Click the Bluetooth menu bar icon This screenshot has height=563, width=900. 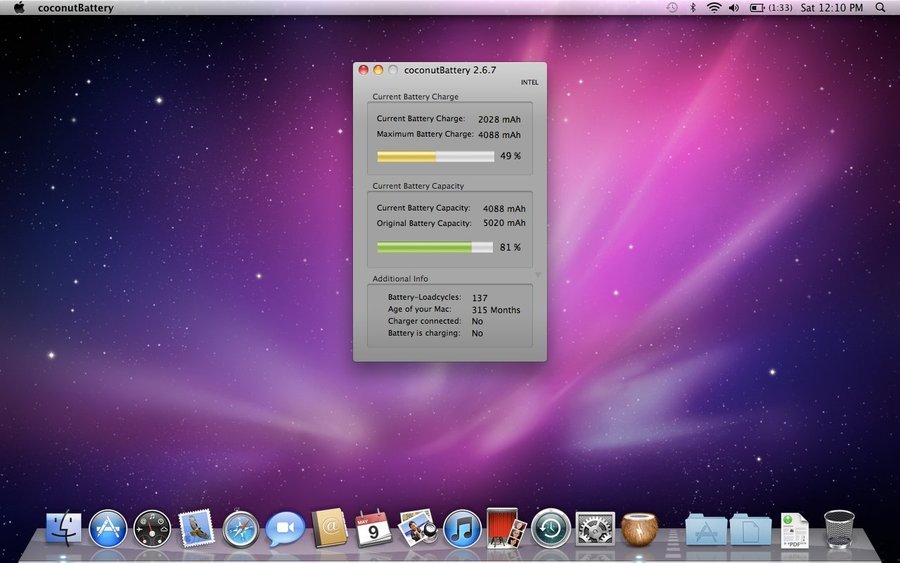(693, 7)
